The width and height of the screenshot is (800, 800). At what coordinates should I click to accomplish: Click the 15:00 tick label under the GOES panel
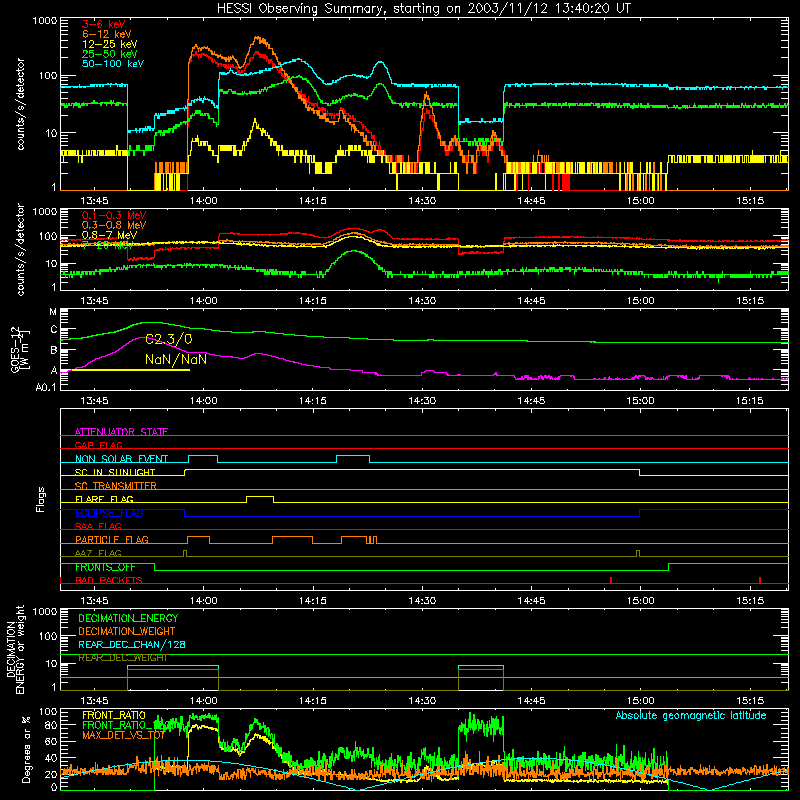tap(640, 401)
